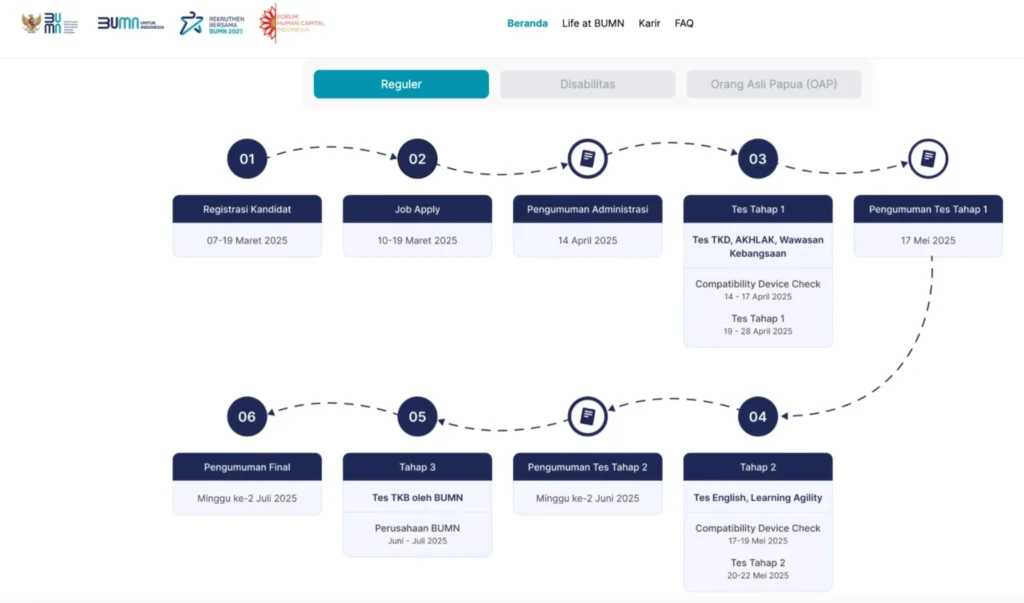Click Tes TKD, AKHLAK, Wawasan Kebangsaan text
The height and width of the screenshot is (603, 1024).
758,246
